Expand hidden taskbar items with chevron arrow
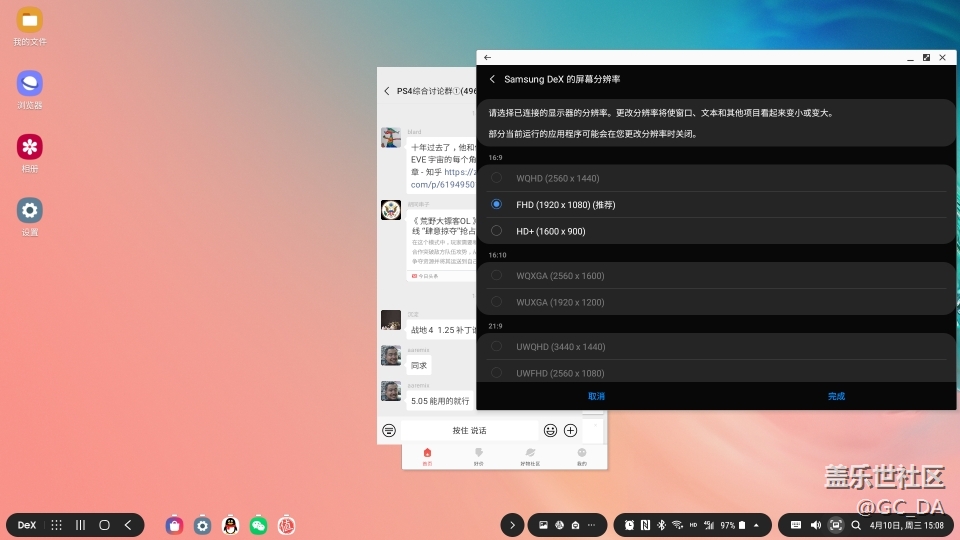The width and height of the screenshot is (960, 540). coord(512,525)
